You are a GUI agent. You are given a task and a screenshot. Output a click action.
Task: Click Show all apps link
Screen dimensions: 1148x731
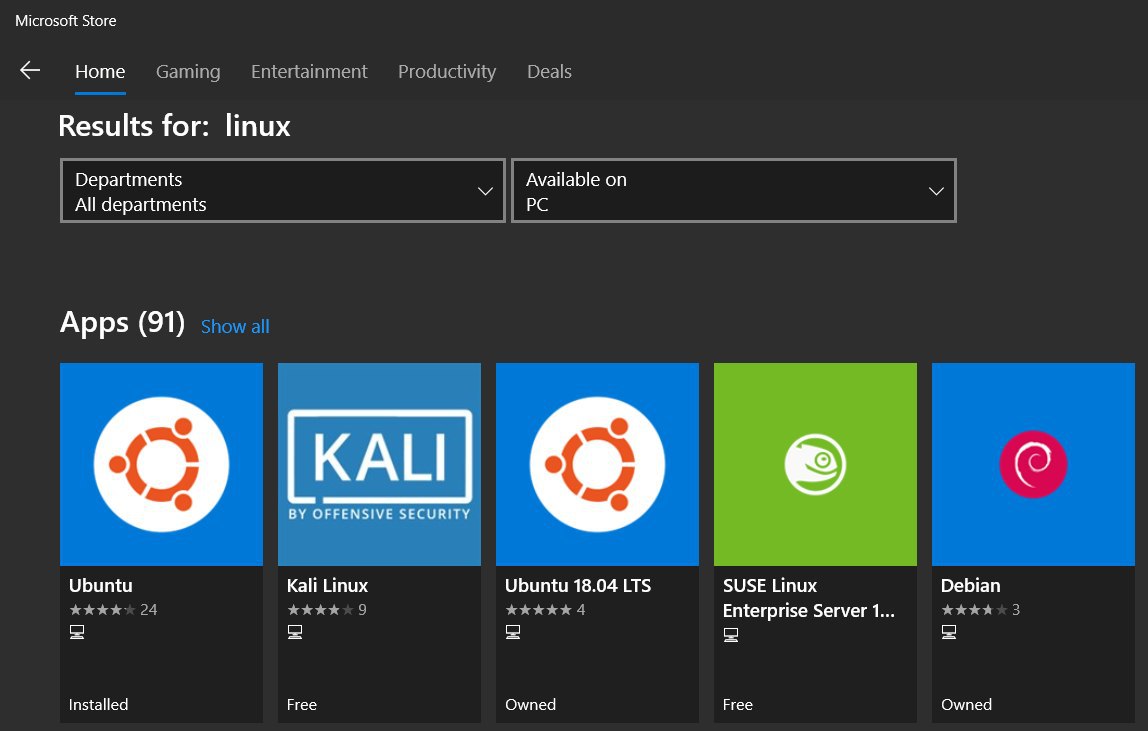pyautogui.click(x=235, y=327)
